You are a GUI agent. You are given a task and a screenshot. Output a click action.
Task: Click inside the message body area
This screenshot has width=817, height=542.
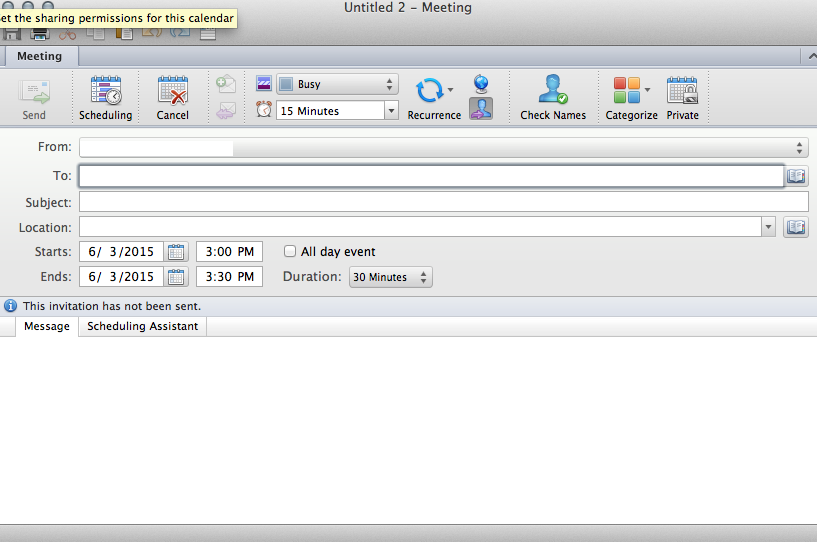click(408, 430)
